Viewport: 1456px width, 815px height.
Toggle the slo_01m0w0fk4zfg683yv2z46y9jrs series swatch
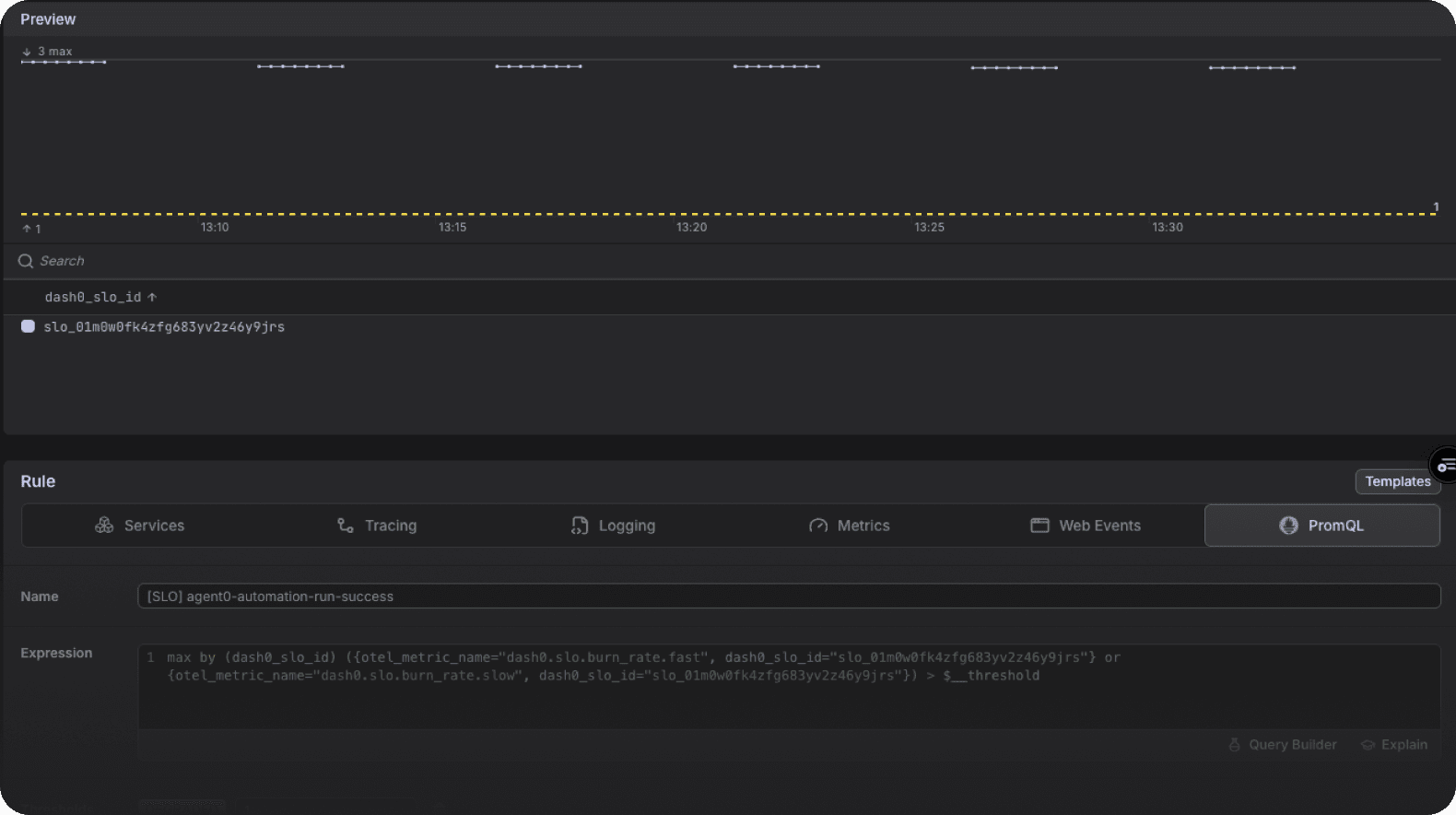pyautogui.click(x=29, y=326)
